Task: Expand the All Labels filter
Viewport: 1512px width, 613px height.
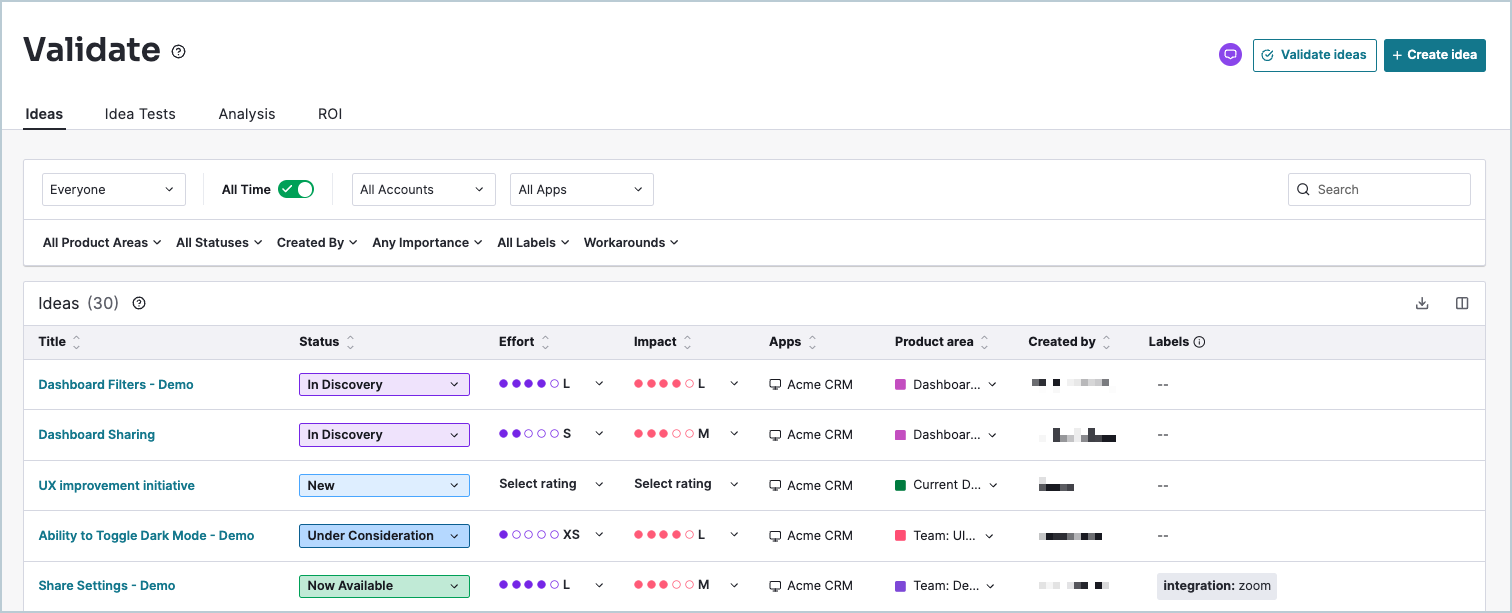Action: pos(533,243)
